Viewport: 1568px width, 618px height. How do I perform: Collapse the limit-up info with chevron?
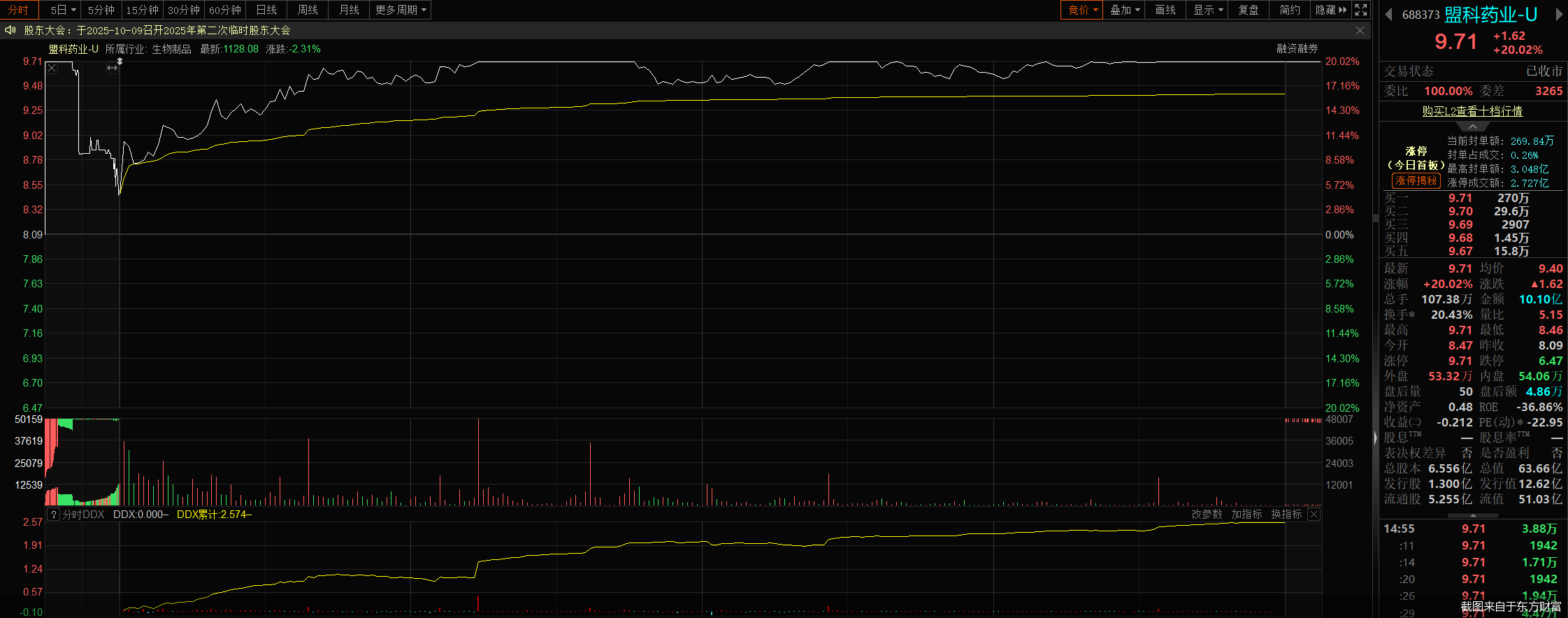click(x=1473, y=127)
